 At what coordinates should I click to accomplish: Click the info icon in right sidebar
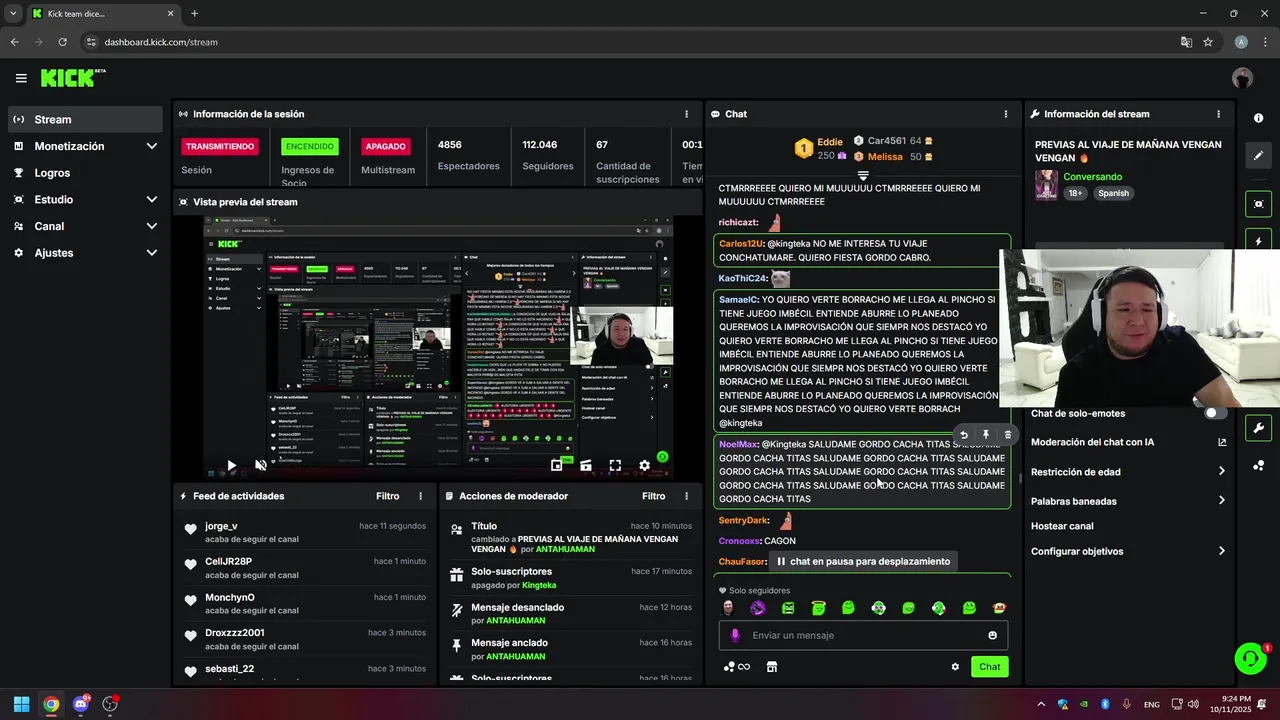pyautogui.click(x=1258, y=118)
